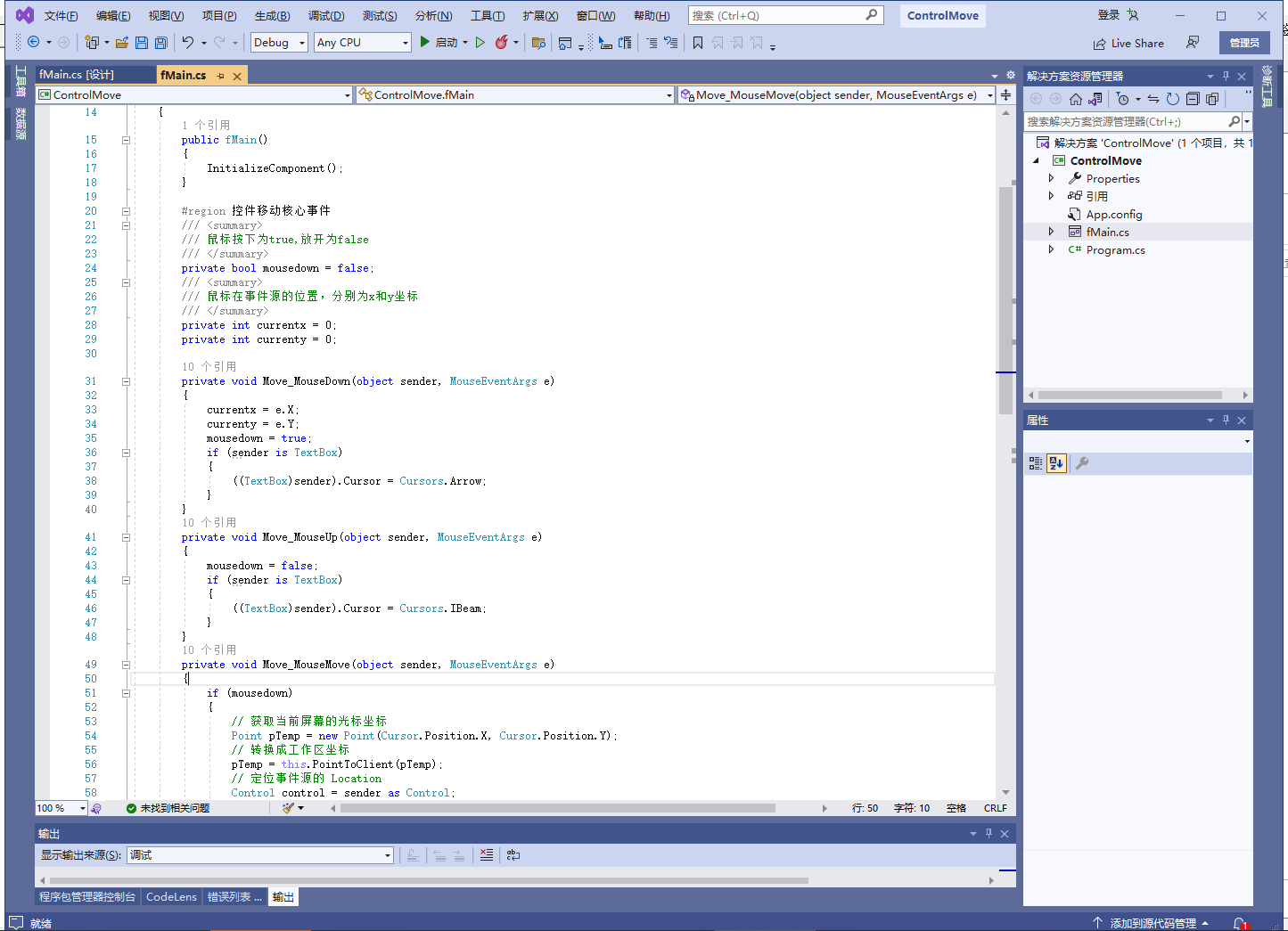This screenshot has width=1288, height=931.
Task: Toggle a bookmark with the bookmark icon
Action: [698, 42]
